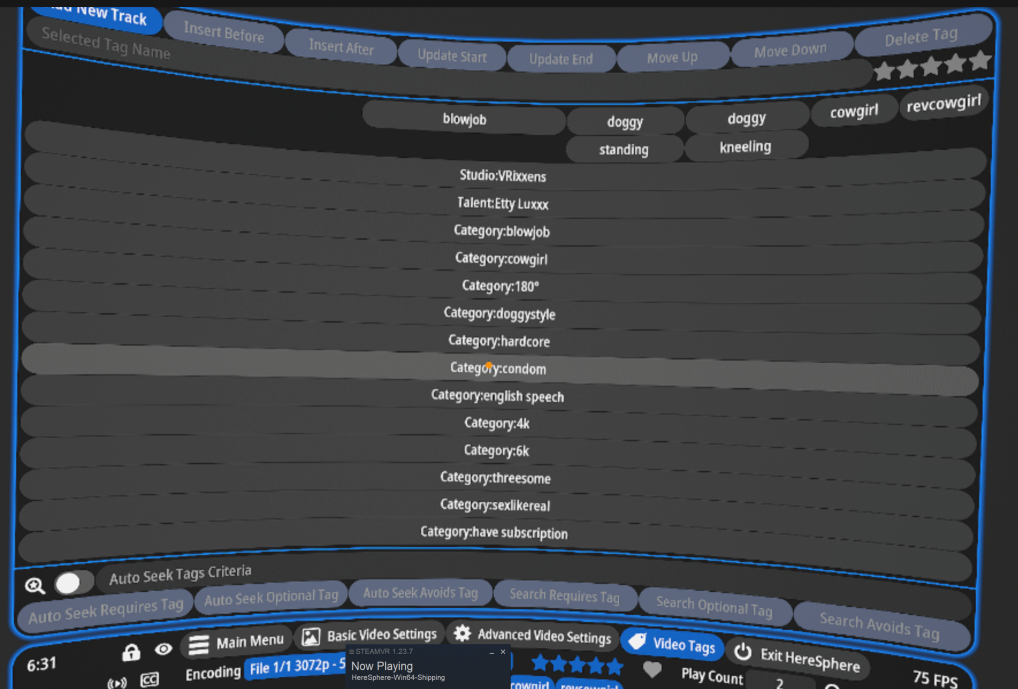Open Basic Video Settings tab
Image resolution: width=1018 pixels, height=689 pixels.
click(369, 635)
